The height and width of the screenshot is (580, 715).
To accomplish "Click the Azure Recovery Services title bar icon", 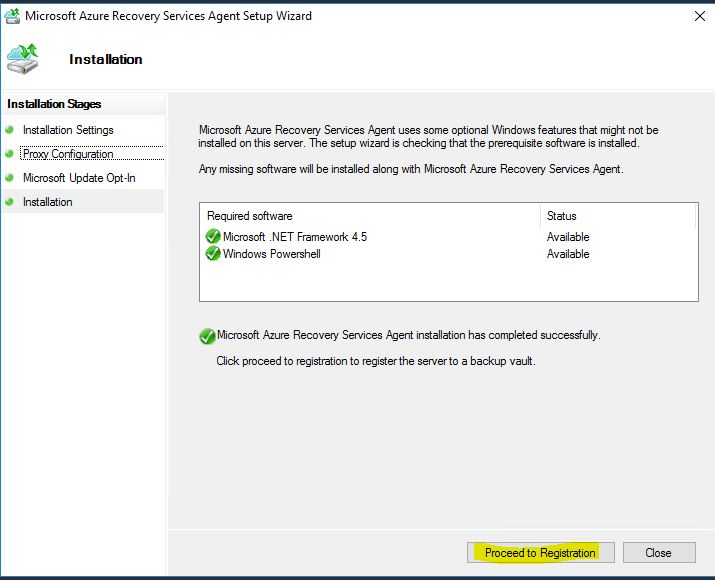I will coord(12,16).
